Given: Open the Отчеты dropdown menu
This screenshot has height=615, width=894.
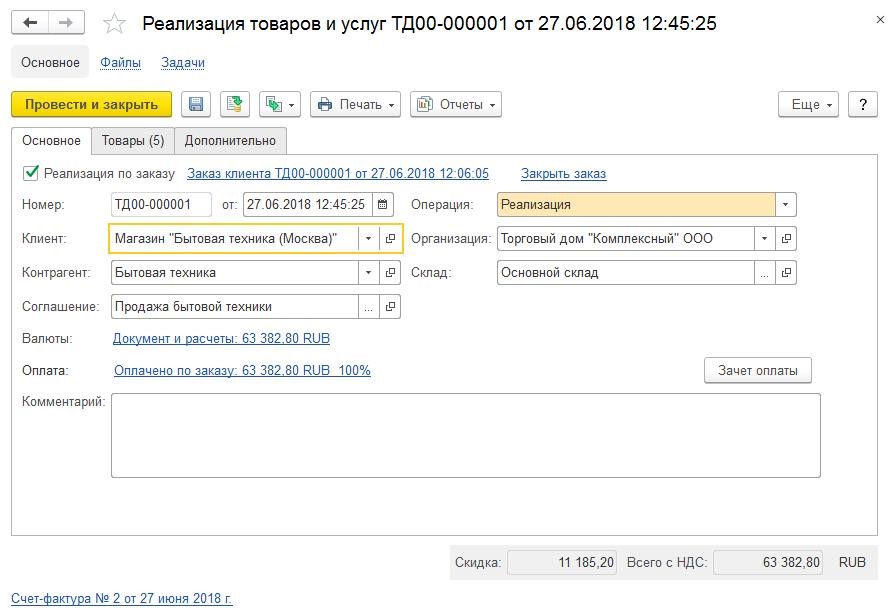Looking at the screenshot, I should (x=456, y=104).
